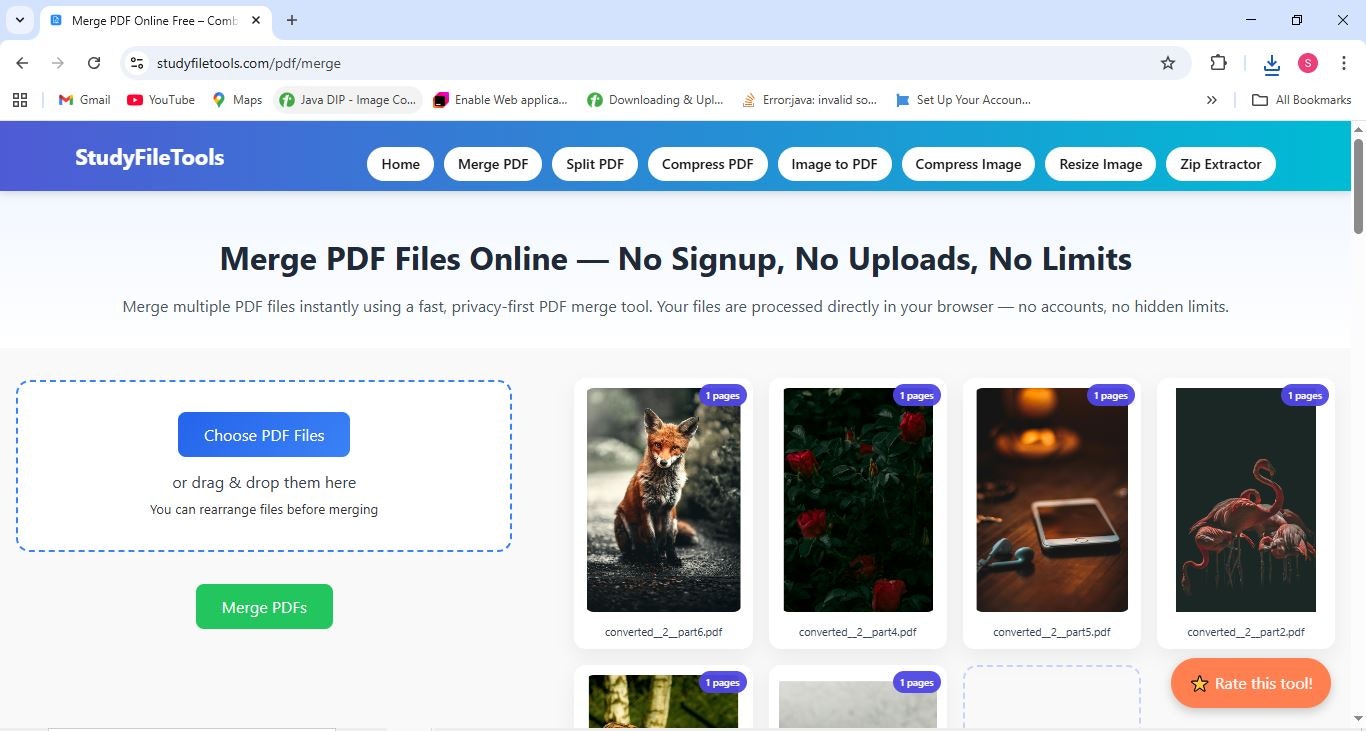Viewport: 1366px width, 731px height.
Task: Go back to the previous page
Action: [x=22, y=62]
